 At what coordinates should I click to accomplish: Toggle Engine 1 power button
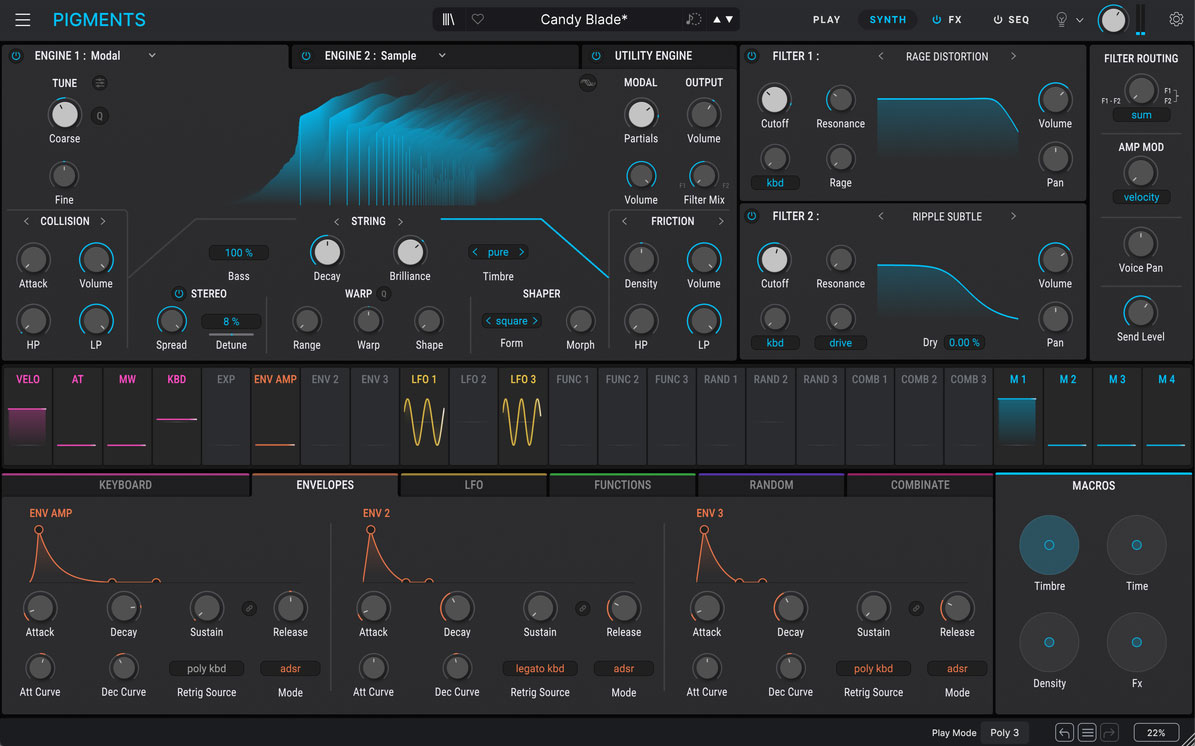[16, 56]
